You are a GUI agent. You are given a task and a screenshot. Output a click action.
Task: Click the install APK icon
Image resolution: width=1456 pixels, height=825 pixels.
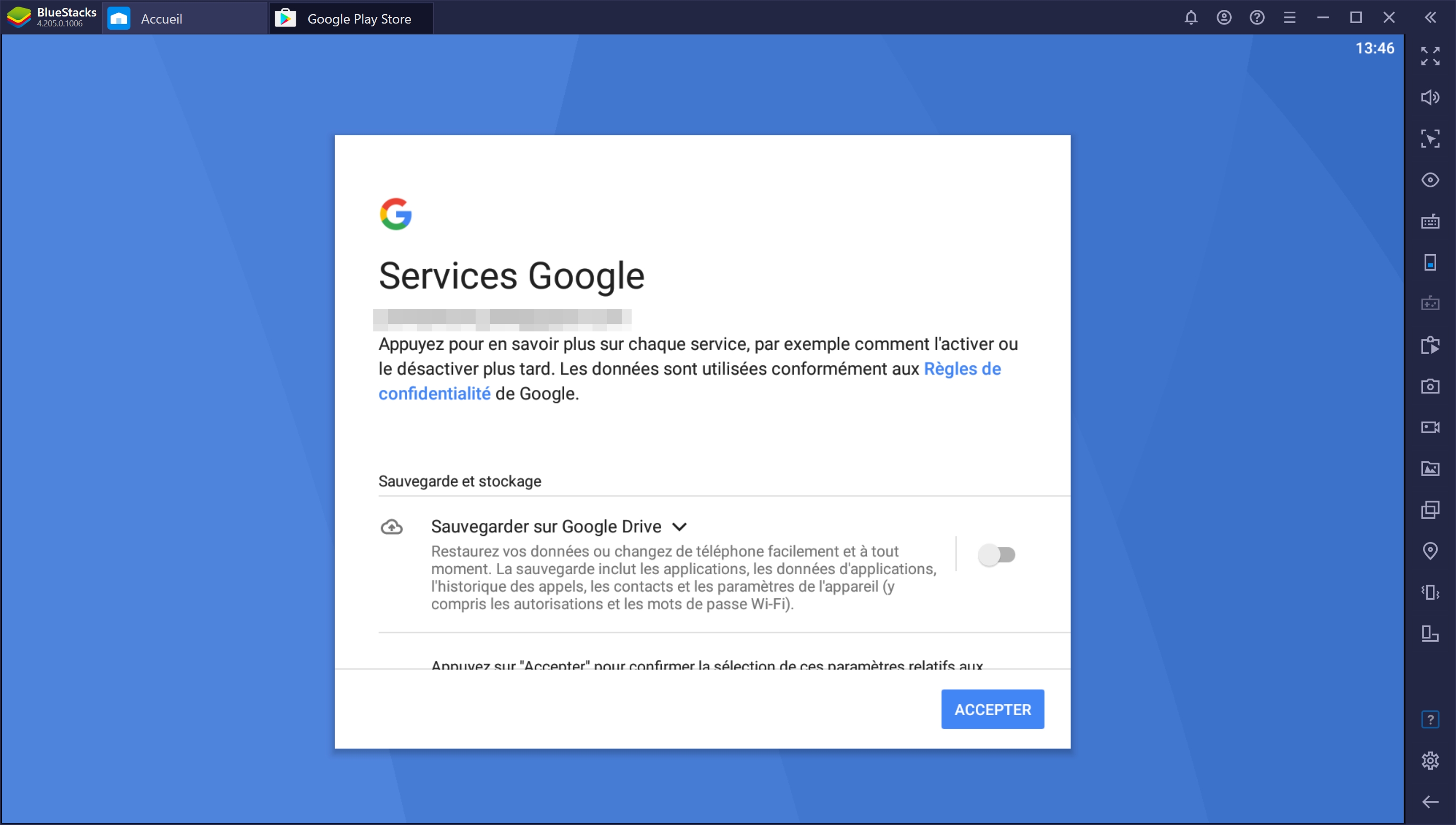pos(1430,345)
